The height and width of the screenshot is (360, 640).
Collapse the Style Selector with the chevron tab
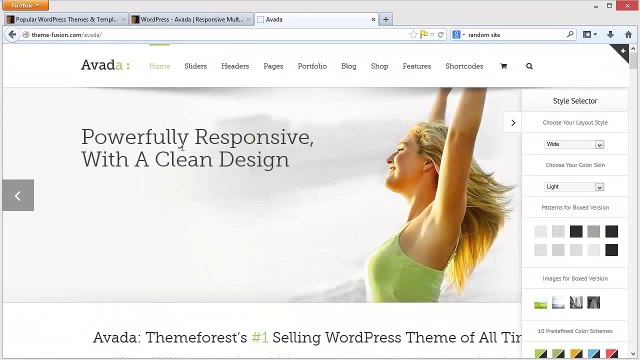513,122
